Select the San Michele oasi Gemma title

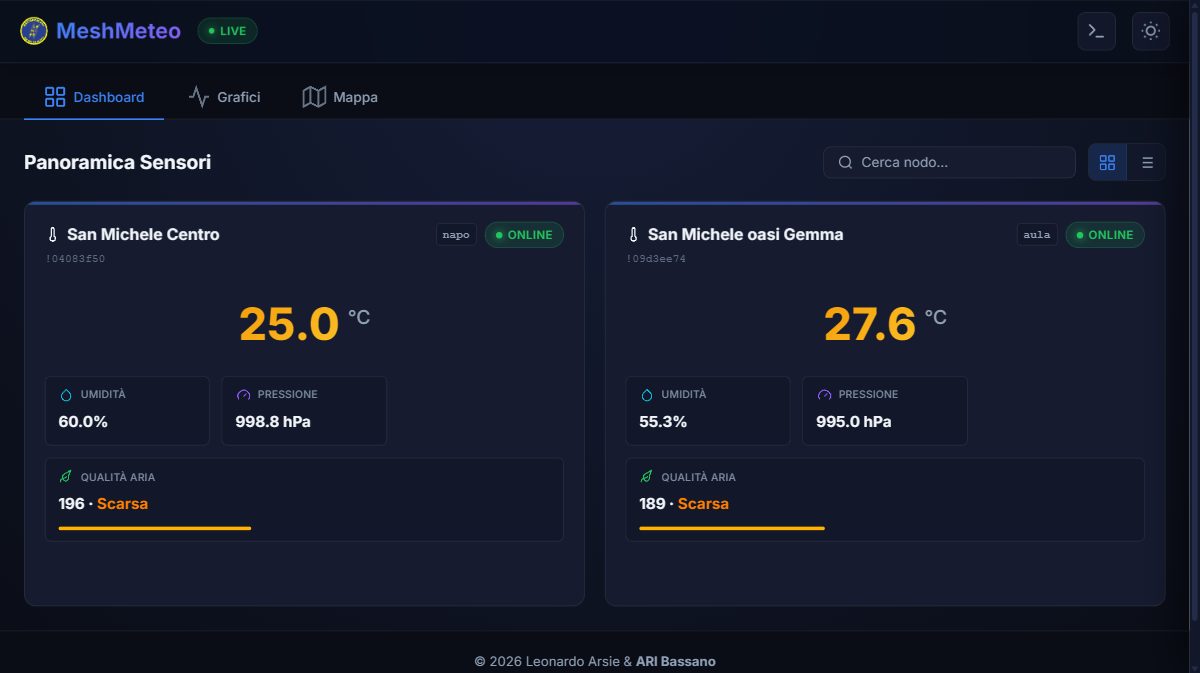pyautogui.click(x=746, y=235)
